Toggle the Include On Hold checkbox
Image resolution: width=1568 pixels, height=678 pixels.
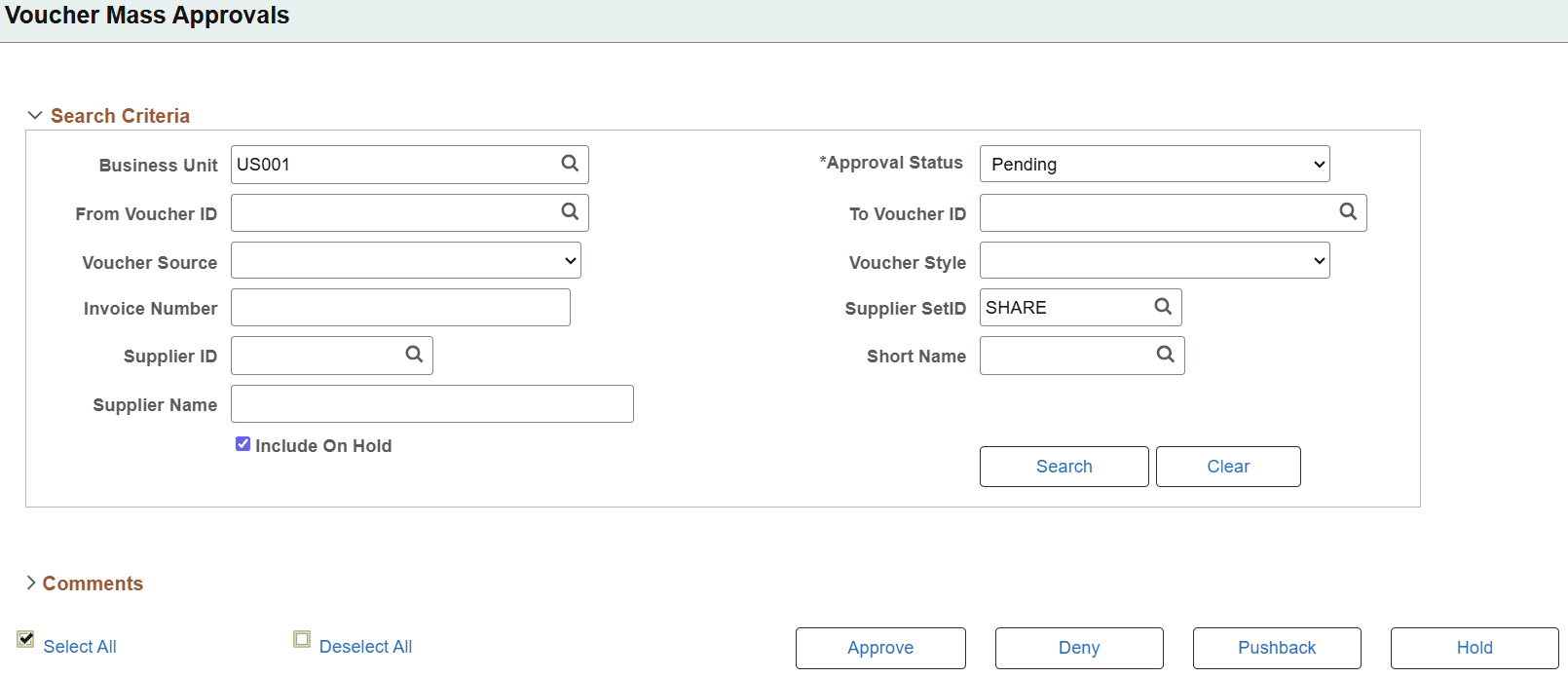[243, 444]
